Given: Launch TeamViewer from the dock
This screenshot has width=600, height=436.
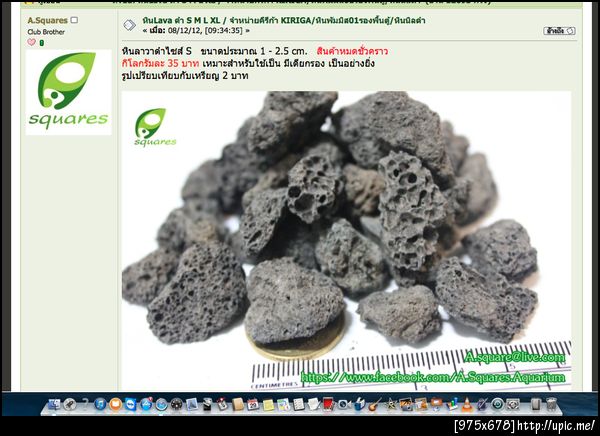Looking at the screenshot, I should click(130, 404).
